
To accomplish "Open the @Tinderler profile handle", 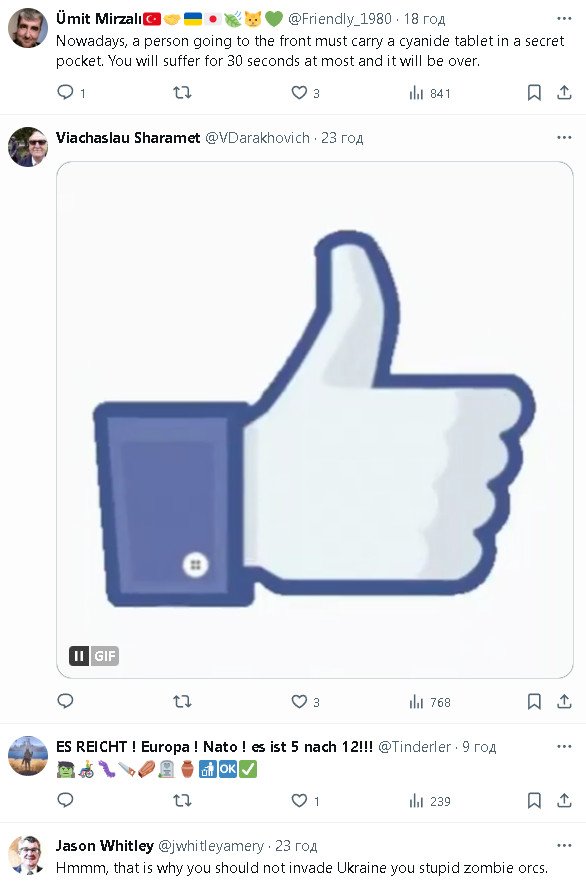I will tap(415, 747).
